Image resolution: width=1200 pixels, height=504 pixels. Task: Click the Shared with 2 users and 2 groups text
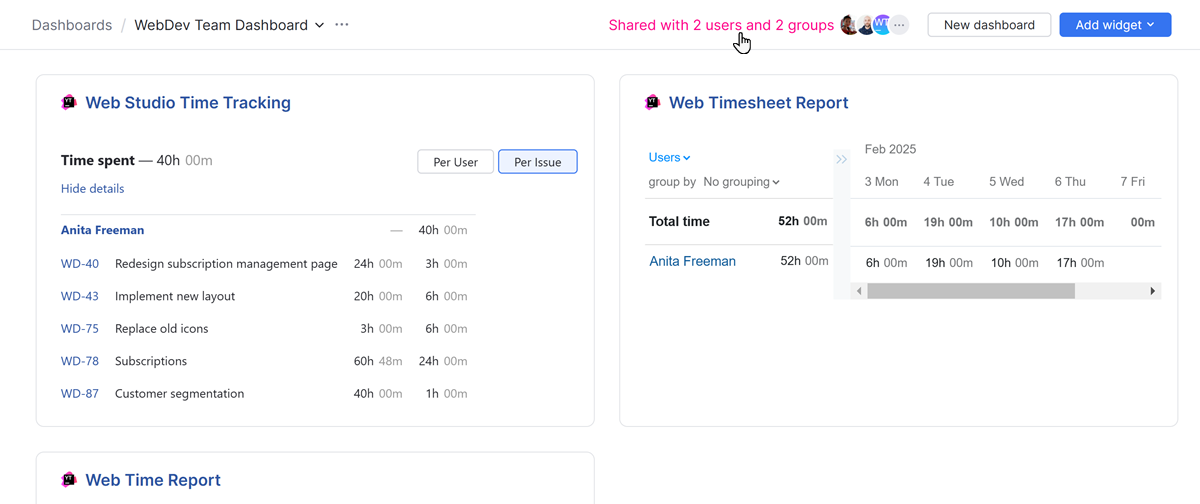[x=720, y=25]
